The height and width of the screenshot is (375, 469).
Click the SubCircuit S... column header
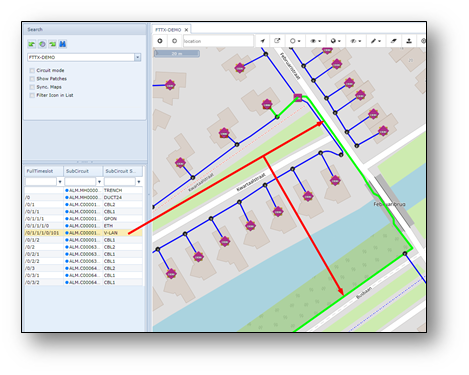tap(123, 171)
